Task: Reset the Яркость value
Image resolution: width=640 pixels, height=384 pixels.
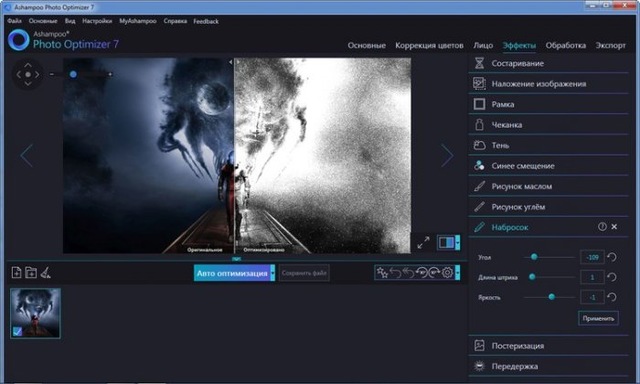Action: [x=611, y=297]
